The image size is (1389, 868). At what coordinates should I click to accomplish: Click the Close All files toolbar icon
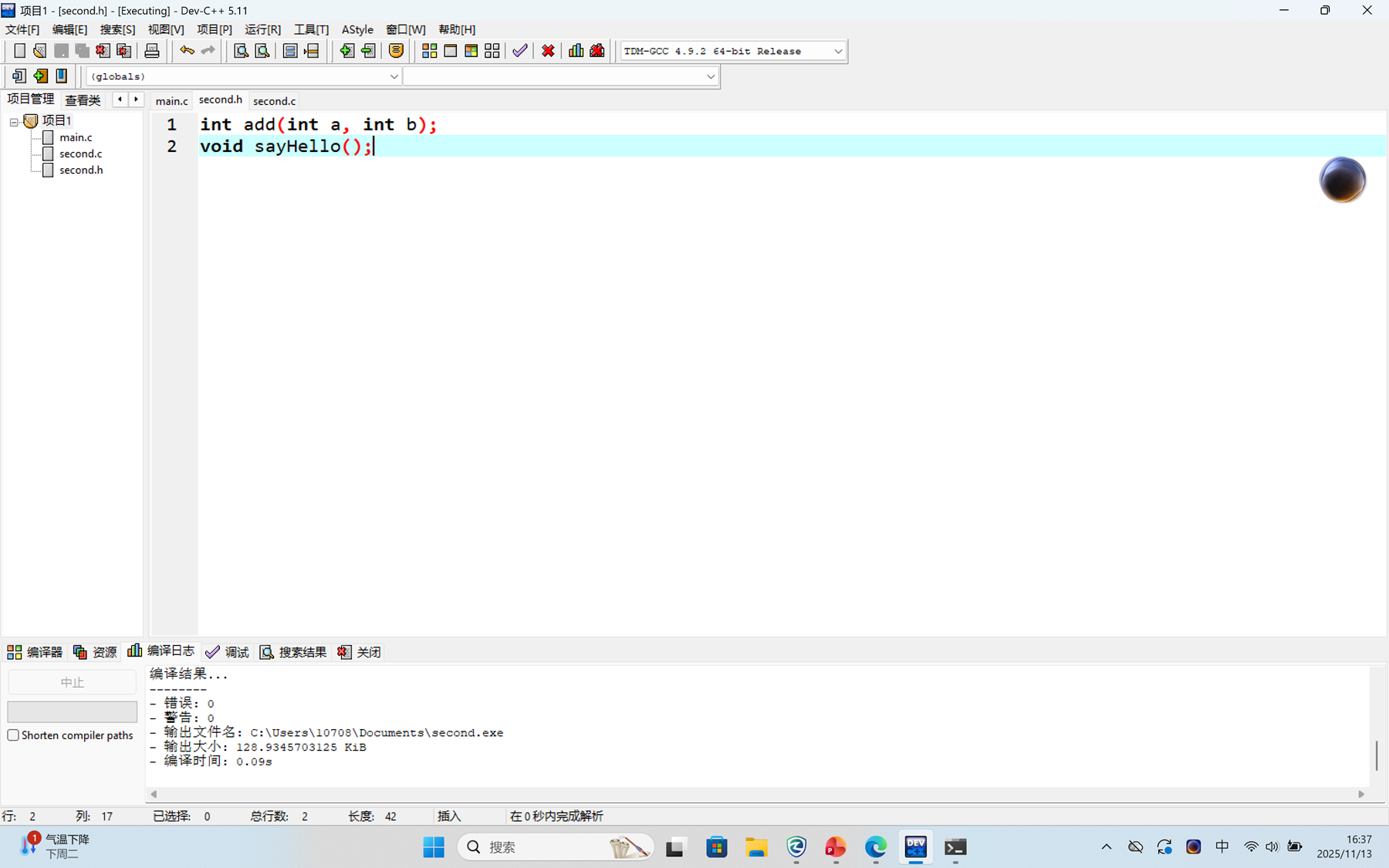pyautogui.click(x=123, y=51)
